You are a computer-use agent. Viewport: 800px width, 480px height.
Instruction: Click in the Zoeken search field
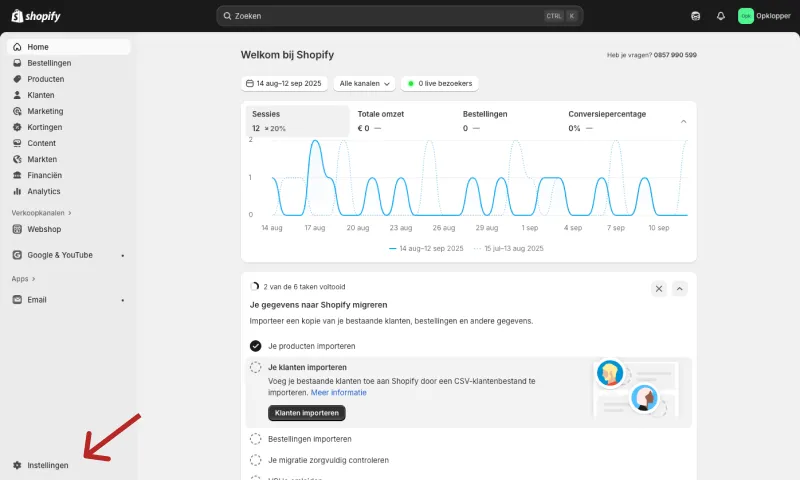(399, 16)
